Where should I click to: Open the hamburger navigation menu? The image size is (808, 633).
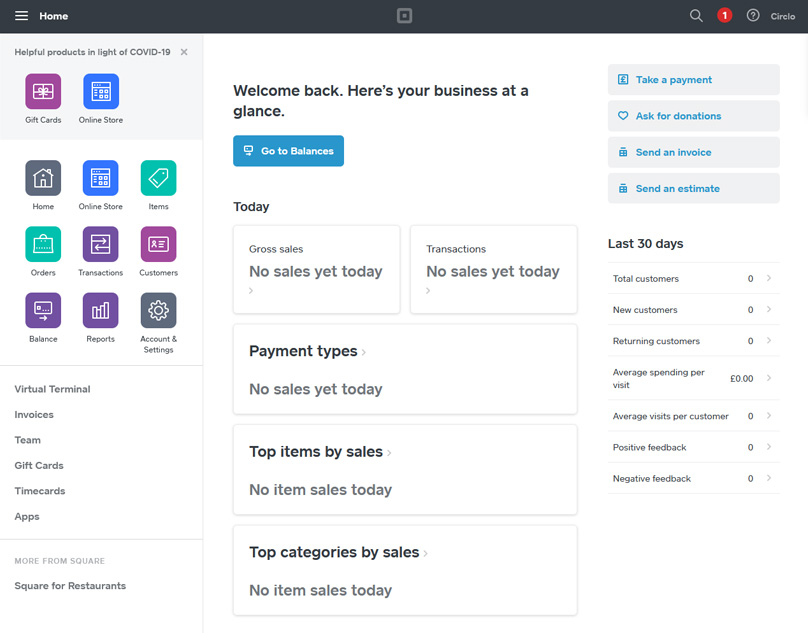(21, 16)
